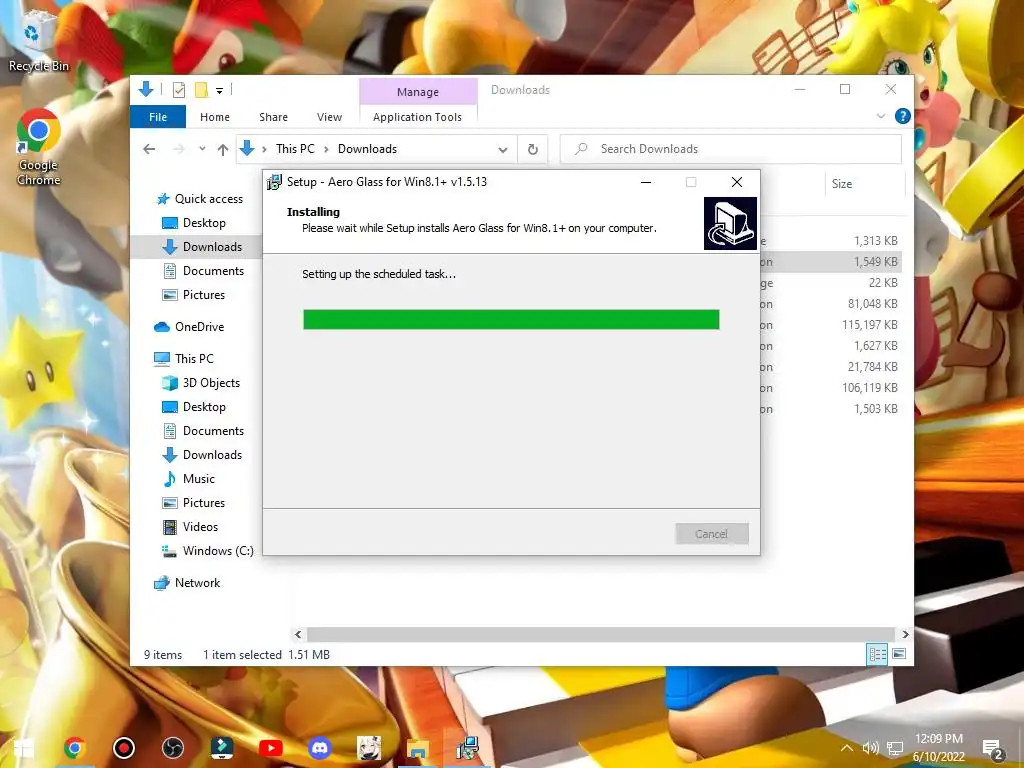Open the YouTube taskbar shortcut
The width and height of the screenshot is (1024, 768).
270,748
